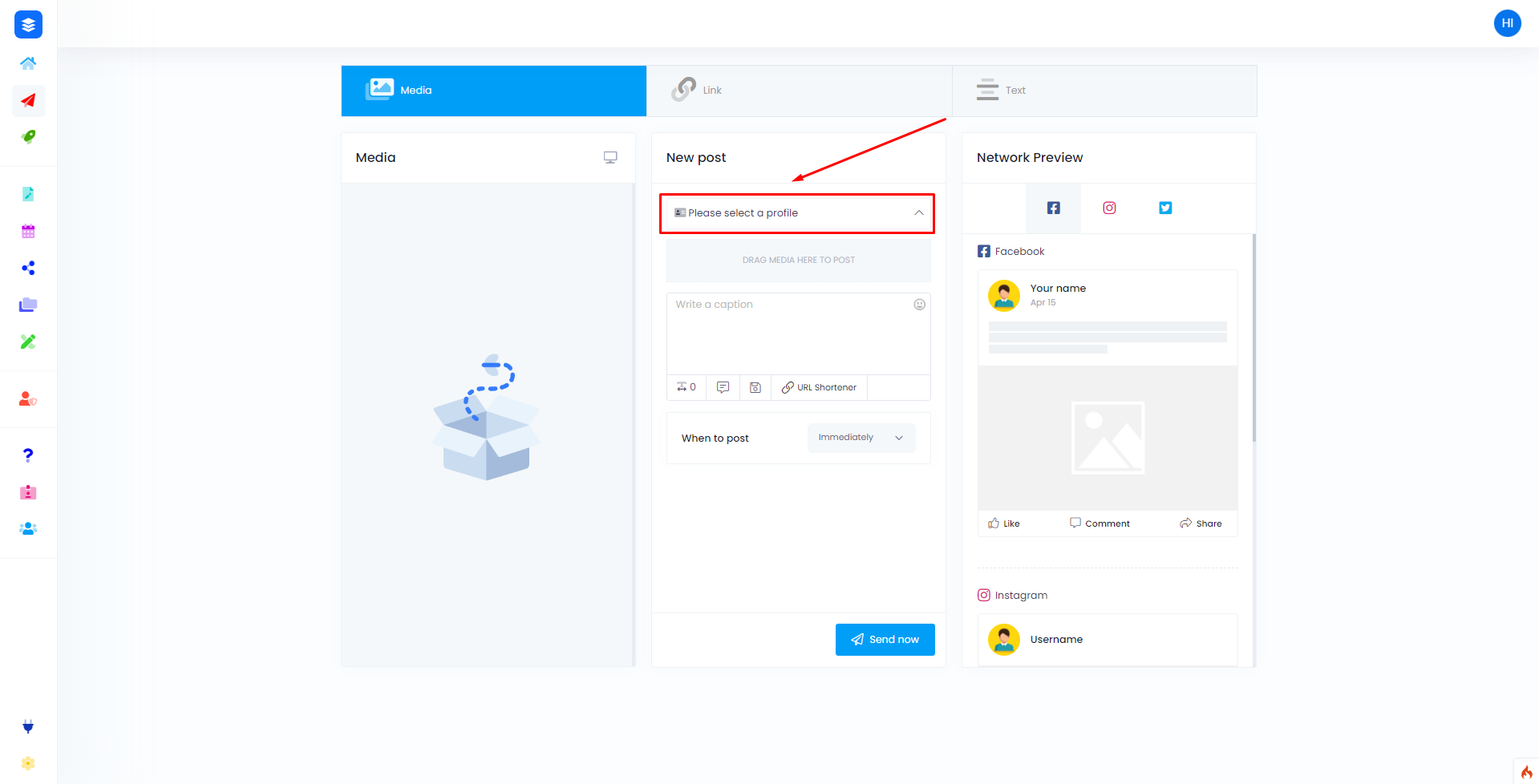The width and height of the screenshot is (1539, 784).
Task: Show Instagram network preview
Action: (x=1109, y=208)
